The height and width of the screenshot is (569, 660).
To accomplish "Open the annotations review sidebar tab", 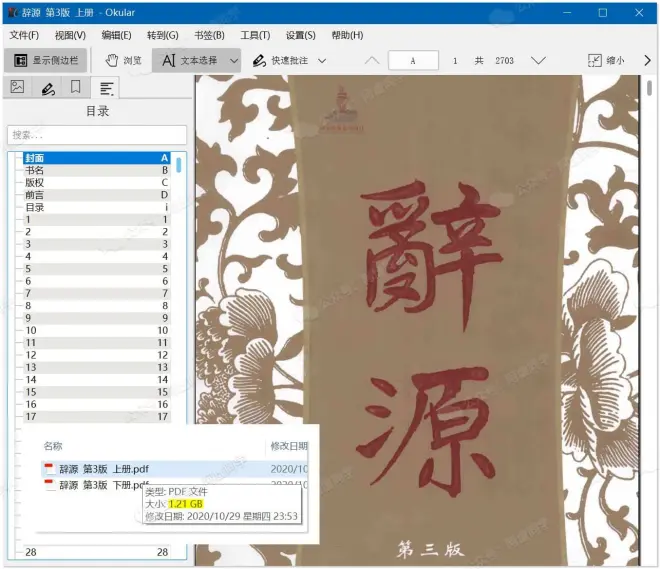I will [x=47, y=87].
